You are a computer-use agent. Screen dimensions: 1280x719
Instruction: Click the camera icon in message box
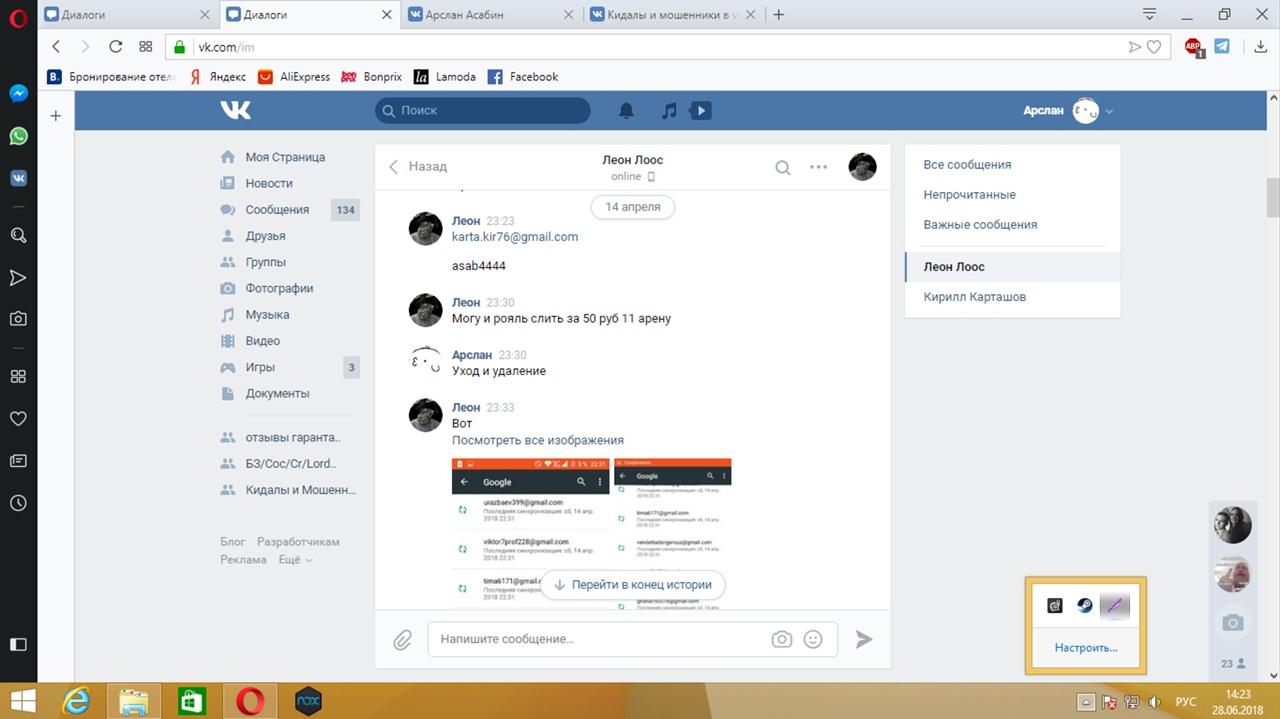coord(781,639)
